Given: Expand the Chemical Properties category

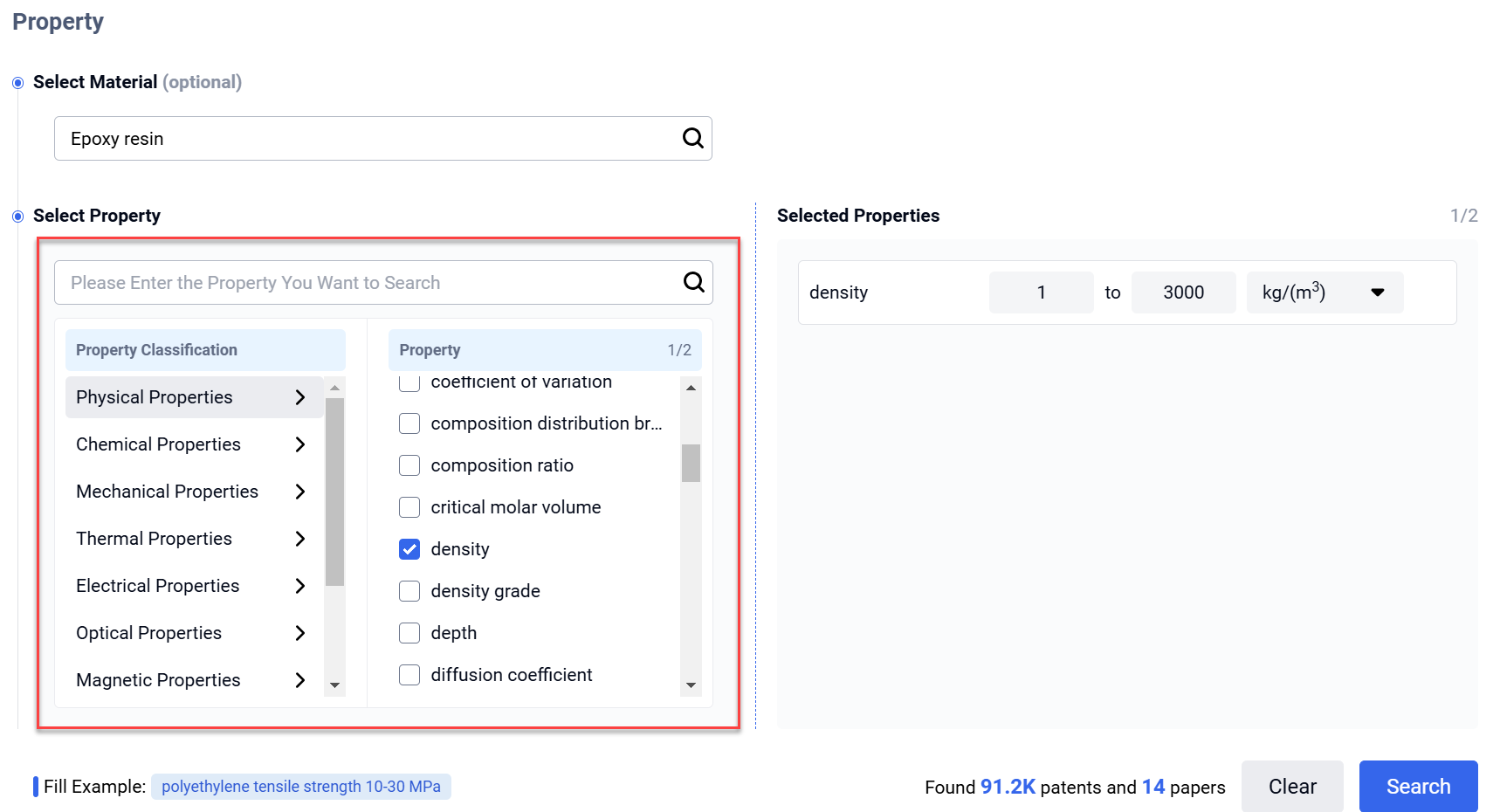Looking at the screenshot, I should coord(300,444).
